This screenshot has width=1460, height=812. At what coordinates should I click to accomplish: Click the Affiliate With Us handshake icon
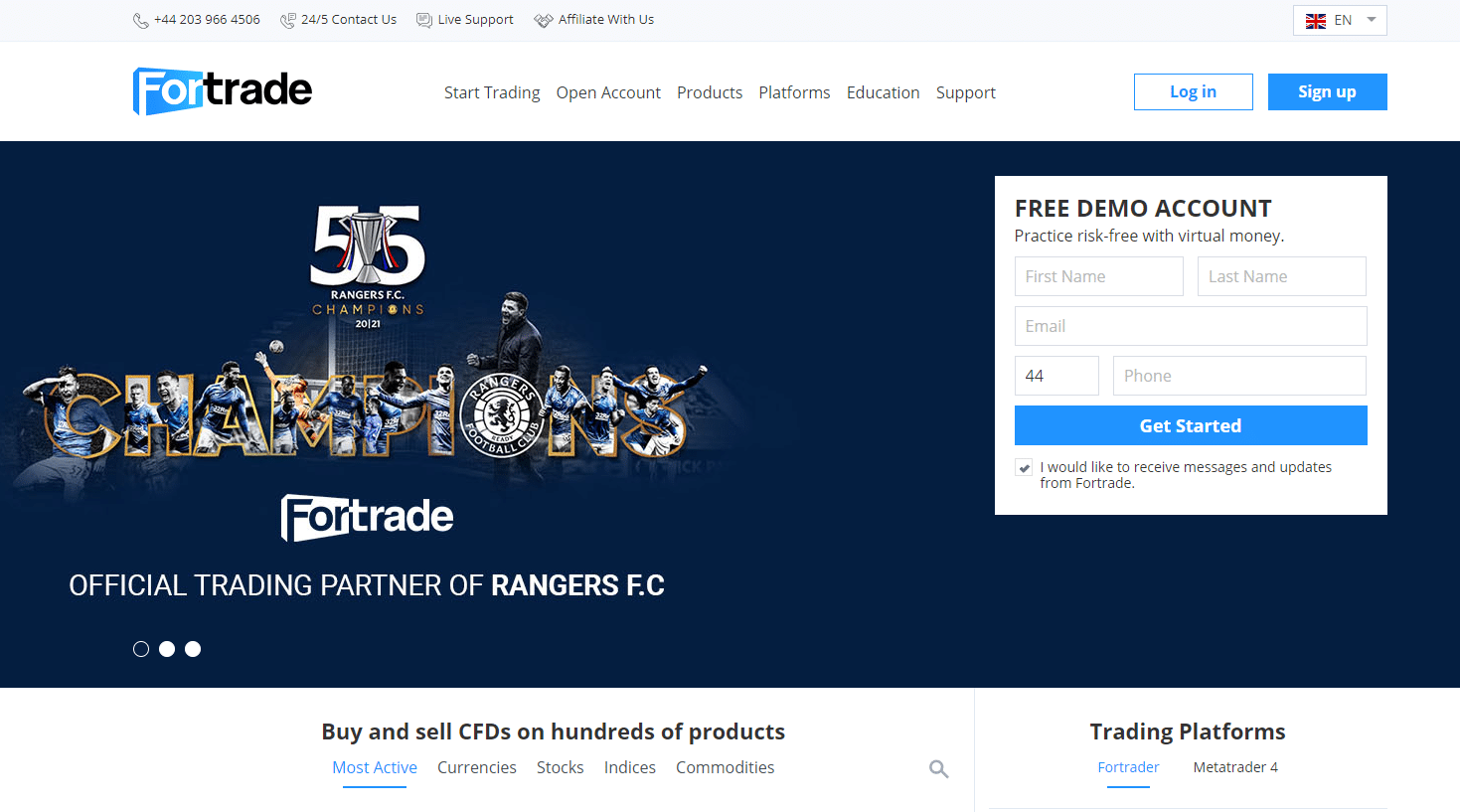[543, 21]
